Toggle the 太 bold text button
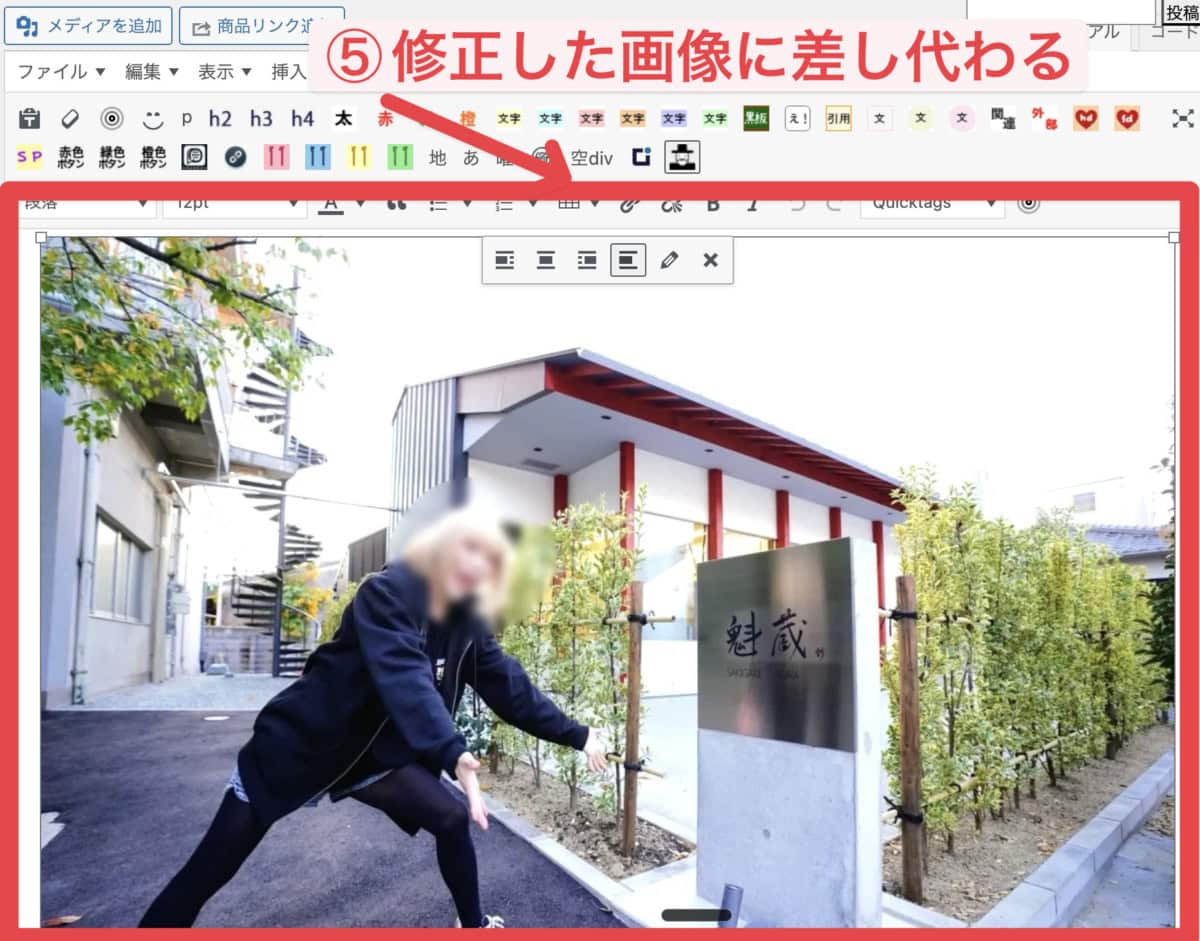The image size is (1200, 941). point(343,119)
